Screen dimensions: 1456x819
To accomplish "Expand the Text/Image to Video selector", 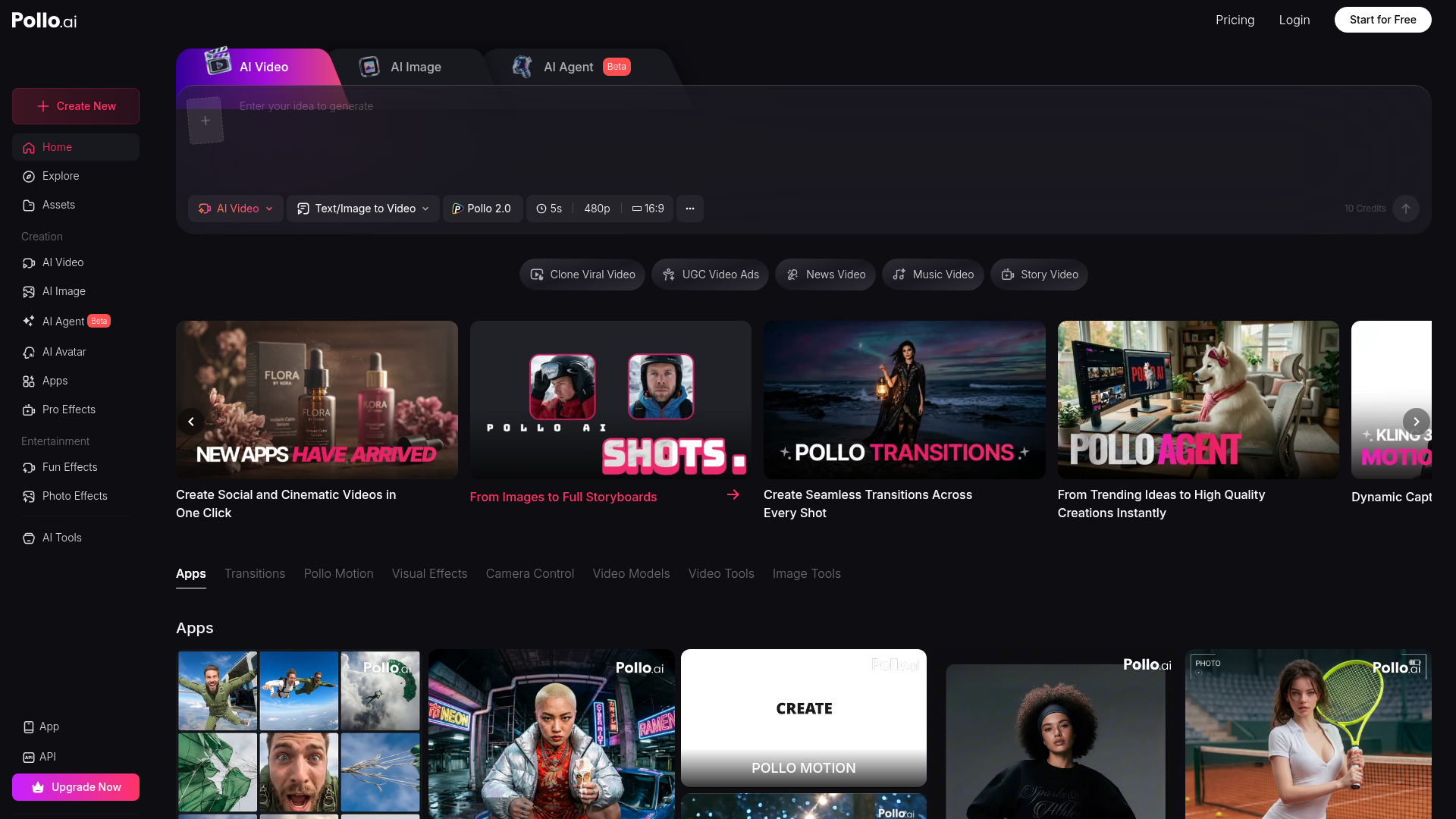I will [x=362, y=209].
